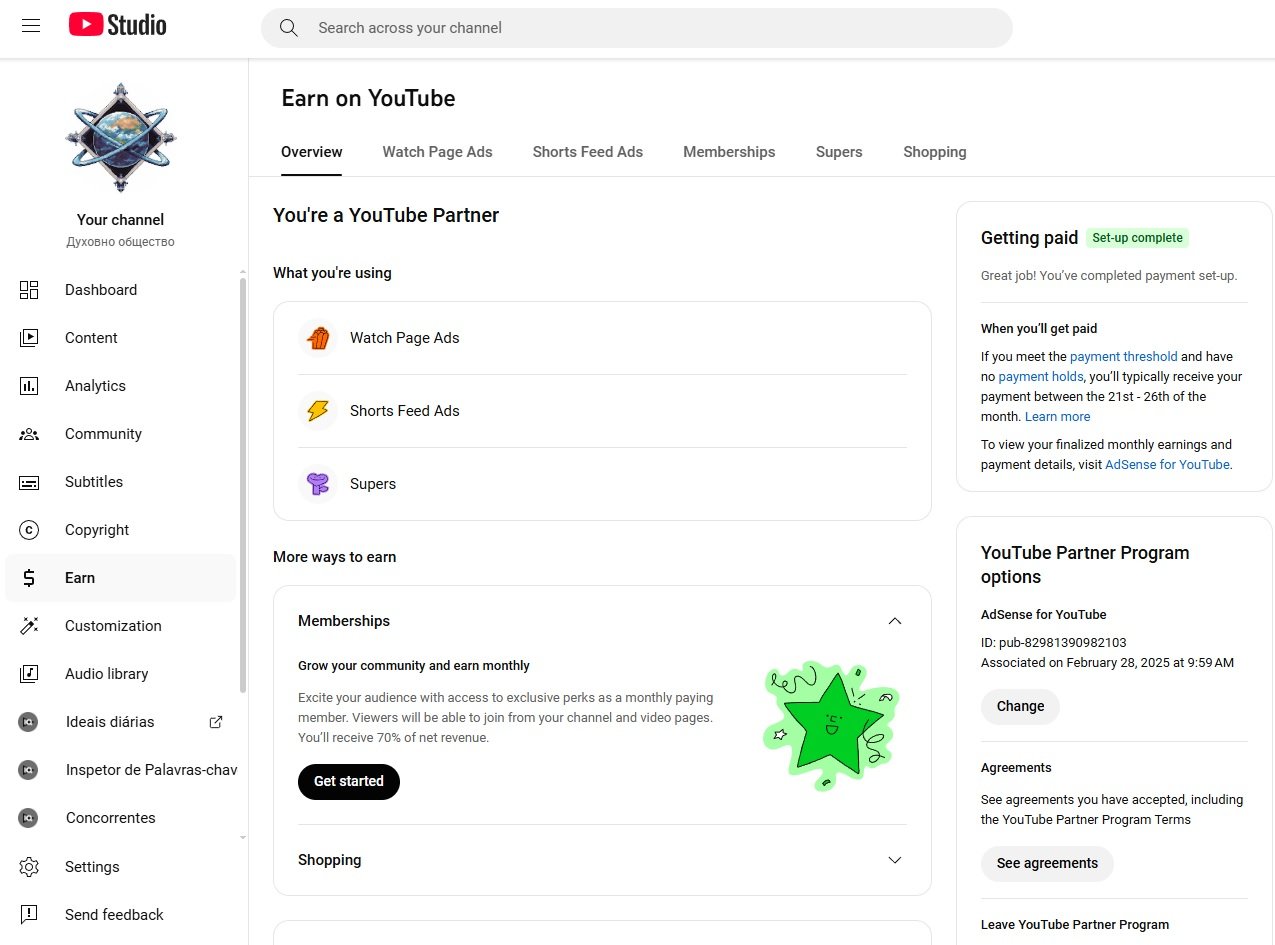This screenshot has width=1275, height=945.
Task: Click the Shorts Feed Ads row label
Action: (x=405, y=411)
